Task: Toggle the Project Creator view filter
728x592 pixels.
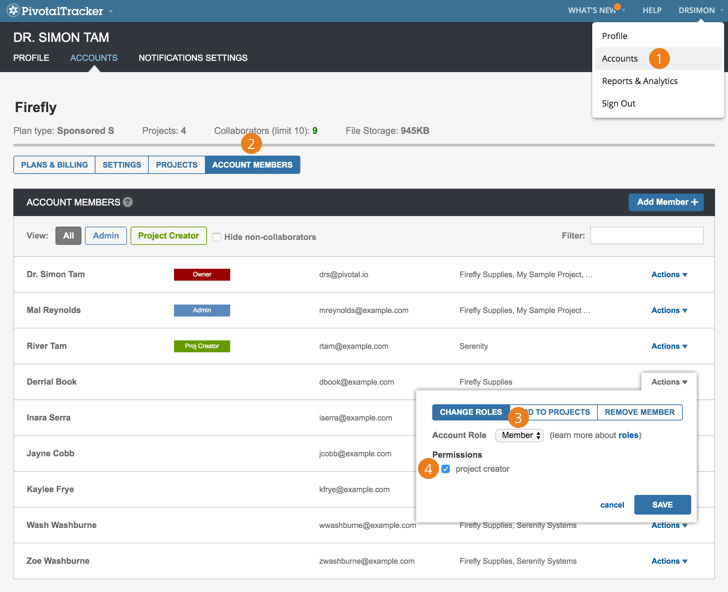Action: [x=168, y=236]
